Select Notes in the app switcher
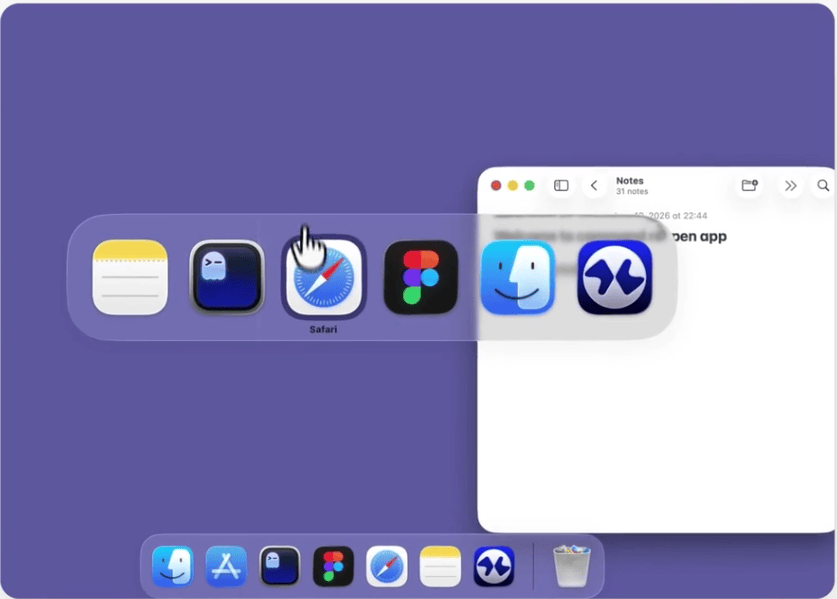 tap(130, 277)
